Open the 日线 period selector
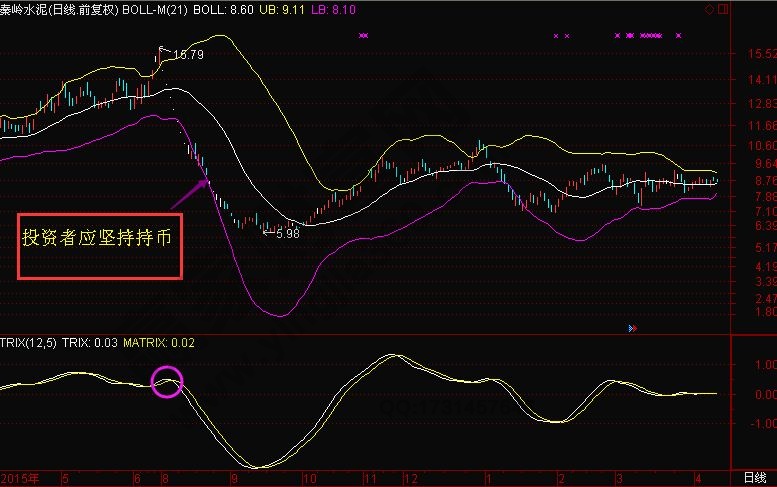The width and height of the screenshot is (777, 487). (755, 478)
